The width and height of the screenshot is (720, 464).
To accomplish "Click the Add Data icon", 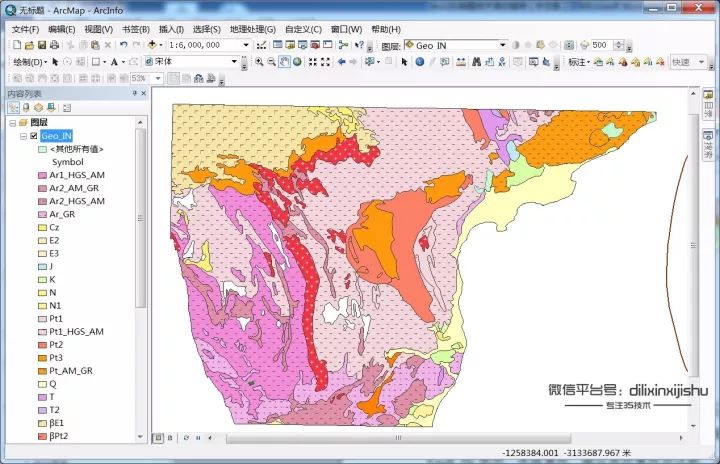I will [x=152, y=45].
